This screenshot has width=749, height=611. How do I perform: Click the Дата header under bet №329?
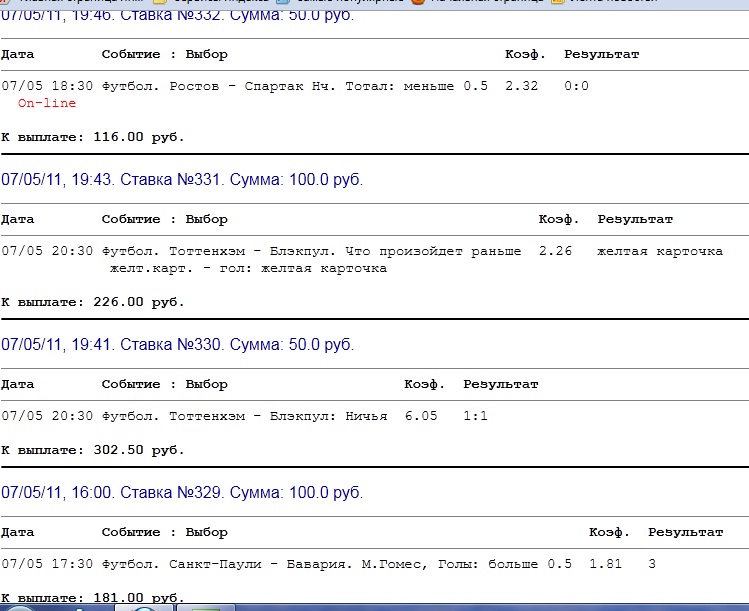coord(18,532)
